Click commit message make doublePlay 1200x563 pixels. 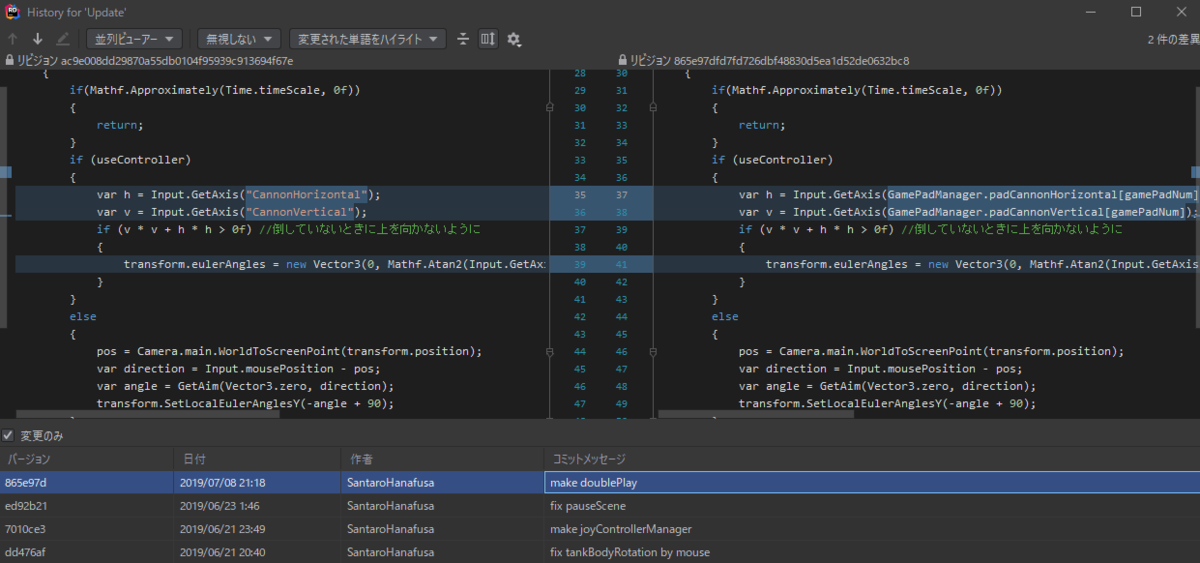pyautogui.click(x=594, y=483)
